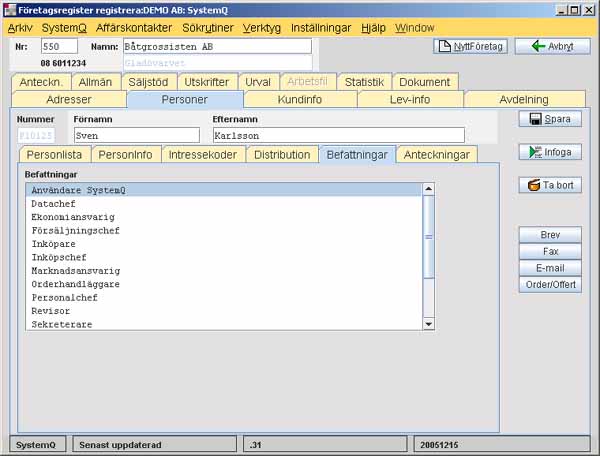The height and width of the screenshot is (456, 600).
Task: Open the Intressekoder sub-tab
Action: click(203, 155)
